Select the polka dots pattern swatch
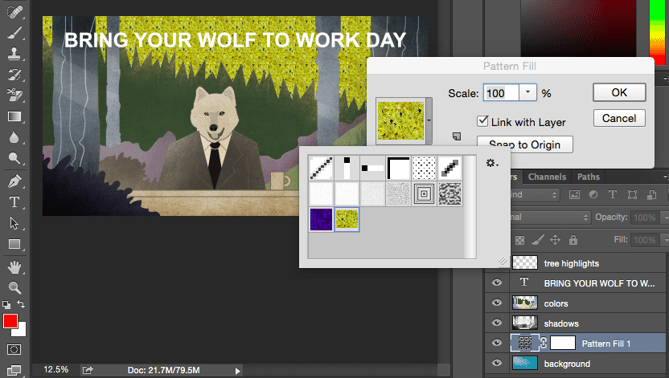 click(x=424, y=168)
